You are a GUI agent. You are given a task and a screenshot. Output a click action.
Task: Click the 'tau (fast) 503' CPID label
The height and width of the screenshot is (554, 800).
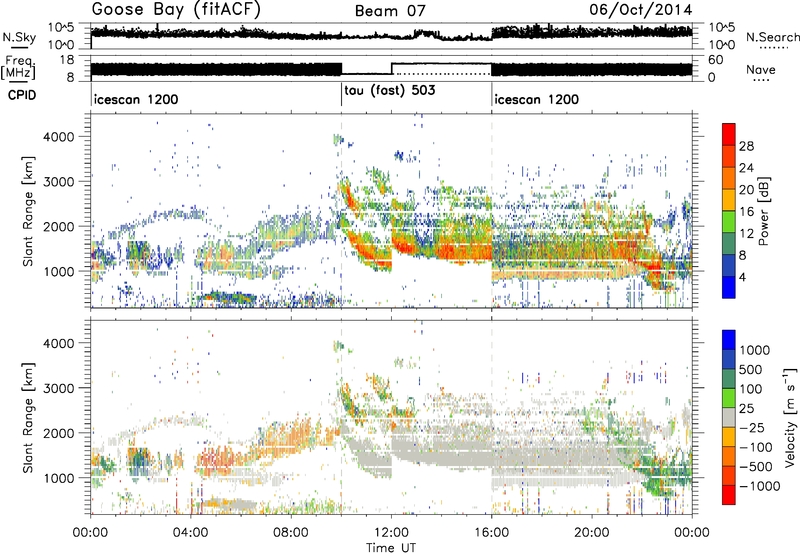[x=390, y=91]
